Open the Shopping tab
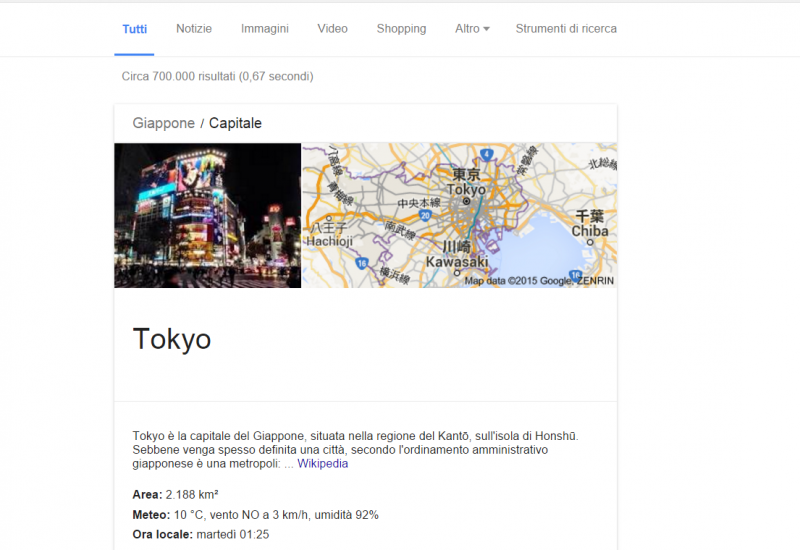800x550 pixels. (x=402, y=29)
